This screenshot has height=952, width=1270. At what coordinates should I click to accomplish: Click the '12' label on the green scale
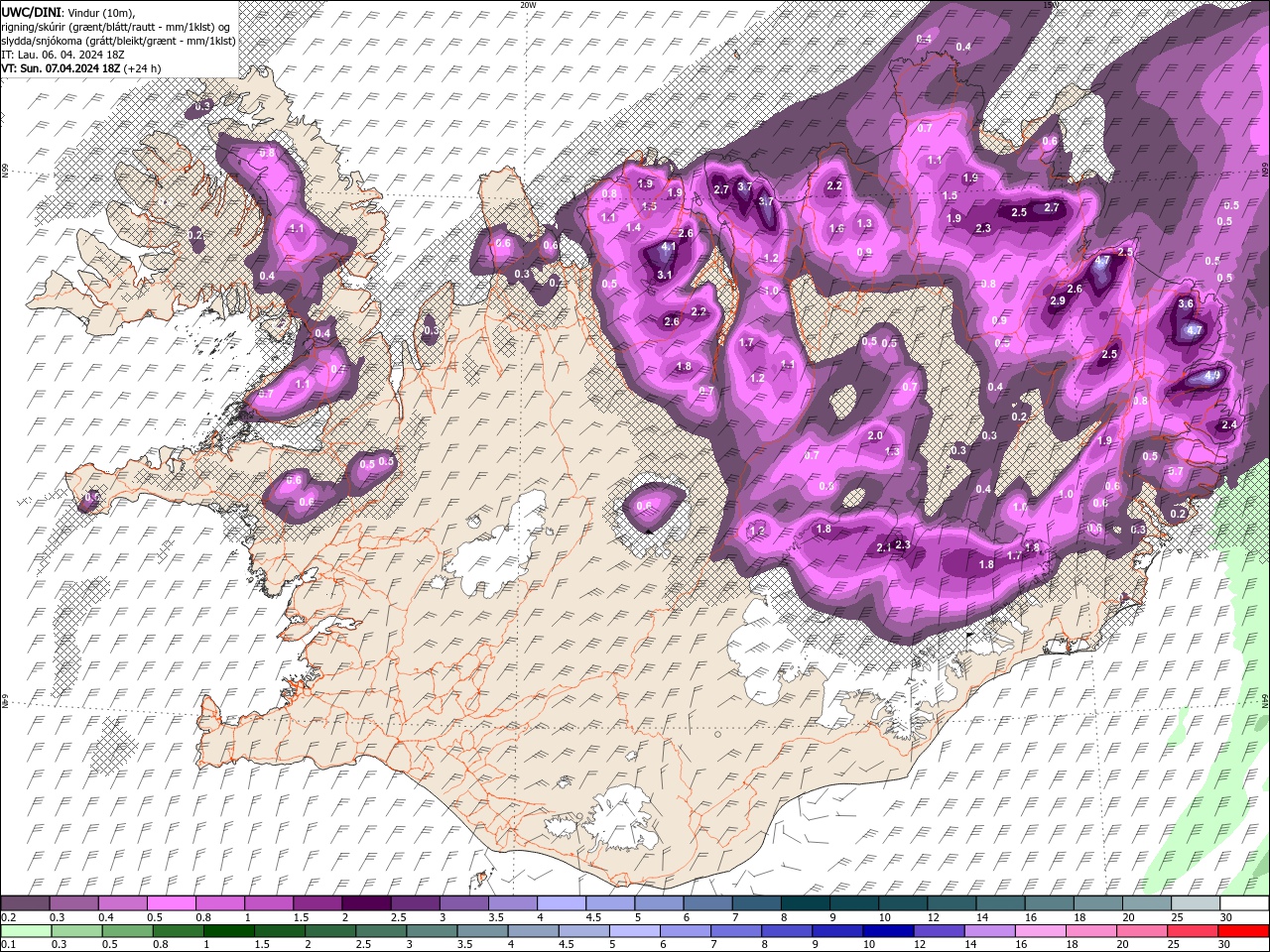[x=921, y=945]
